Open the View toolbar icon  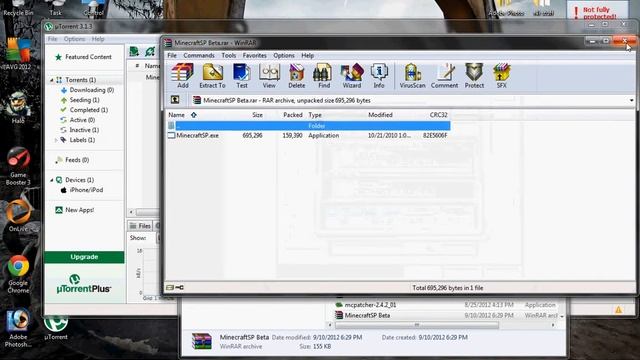(x=269, y=76)
